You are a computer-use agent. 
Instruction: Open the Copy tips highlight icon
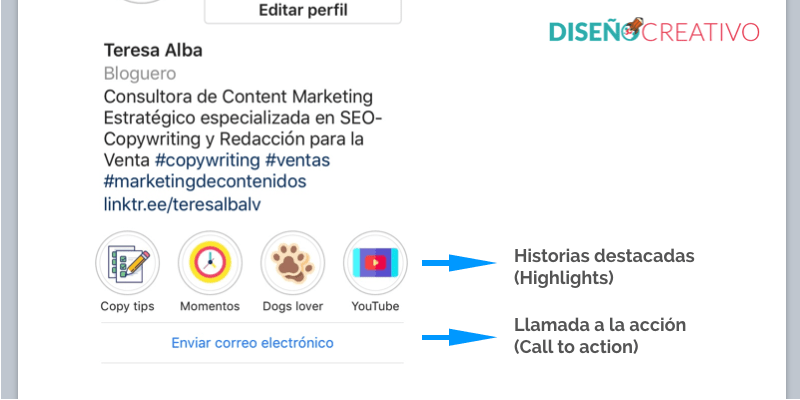(x=127, y=263)
